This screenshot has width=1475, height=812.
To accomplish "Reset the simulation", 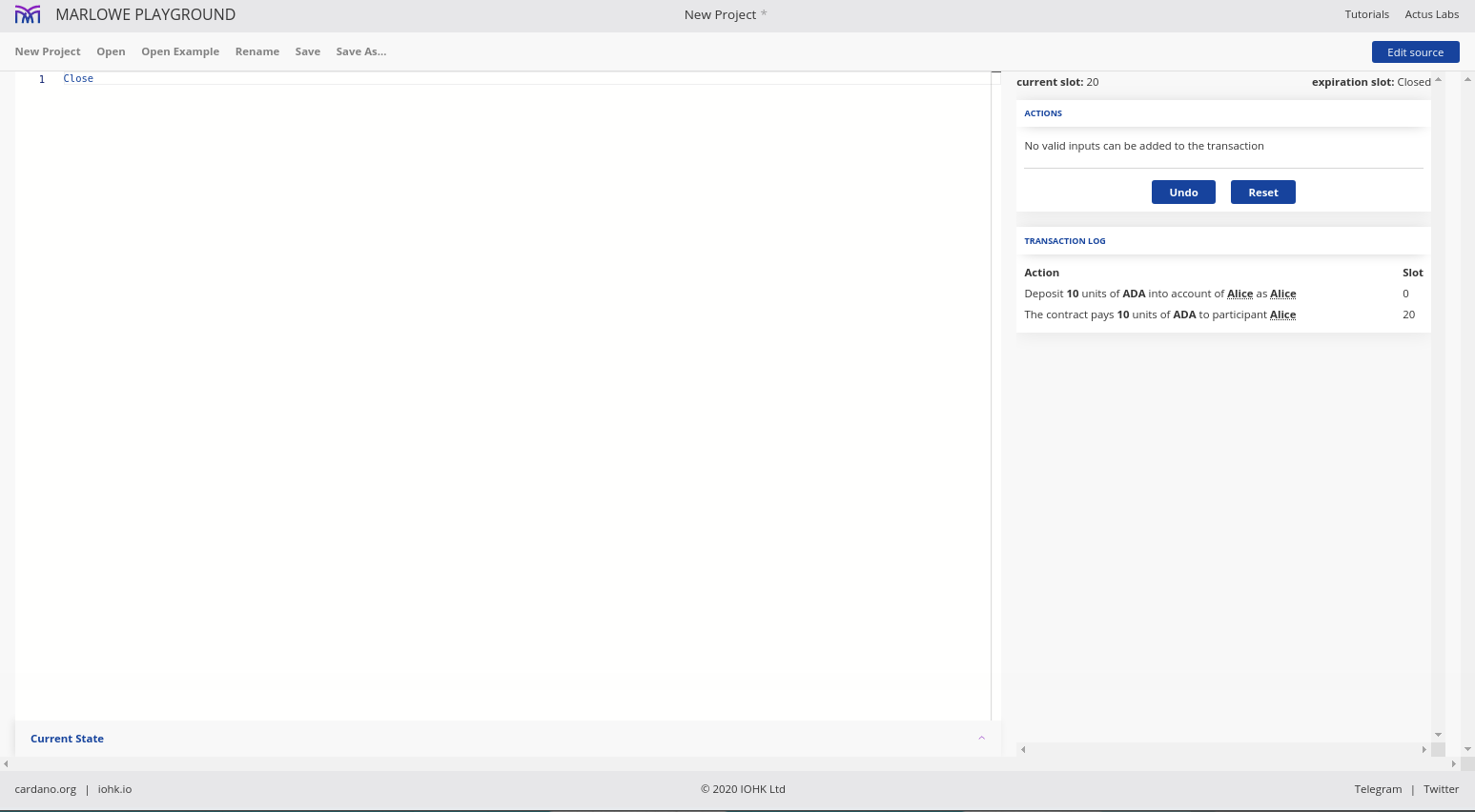I will (x=1263, y=192).
